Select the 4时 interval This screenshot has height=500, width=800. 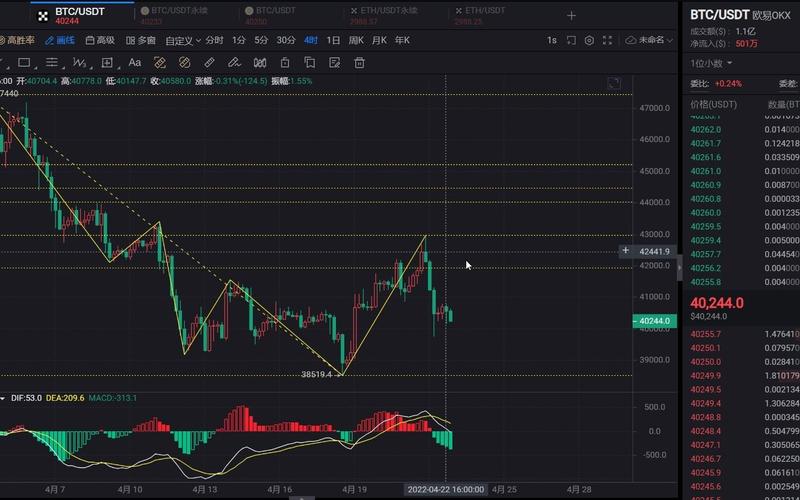[311, 40]
